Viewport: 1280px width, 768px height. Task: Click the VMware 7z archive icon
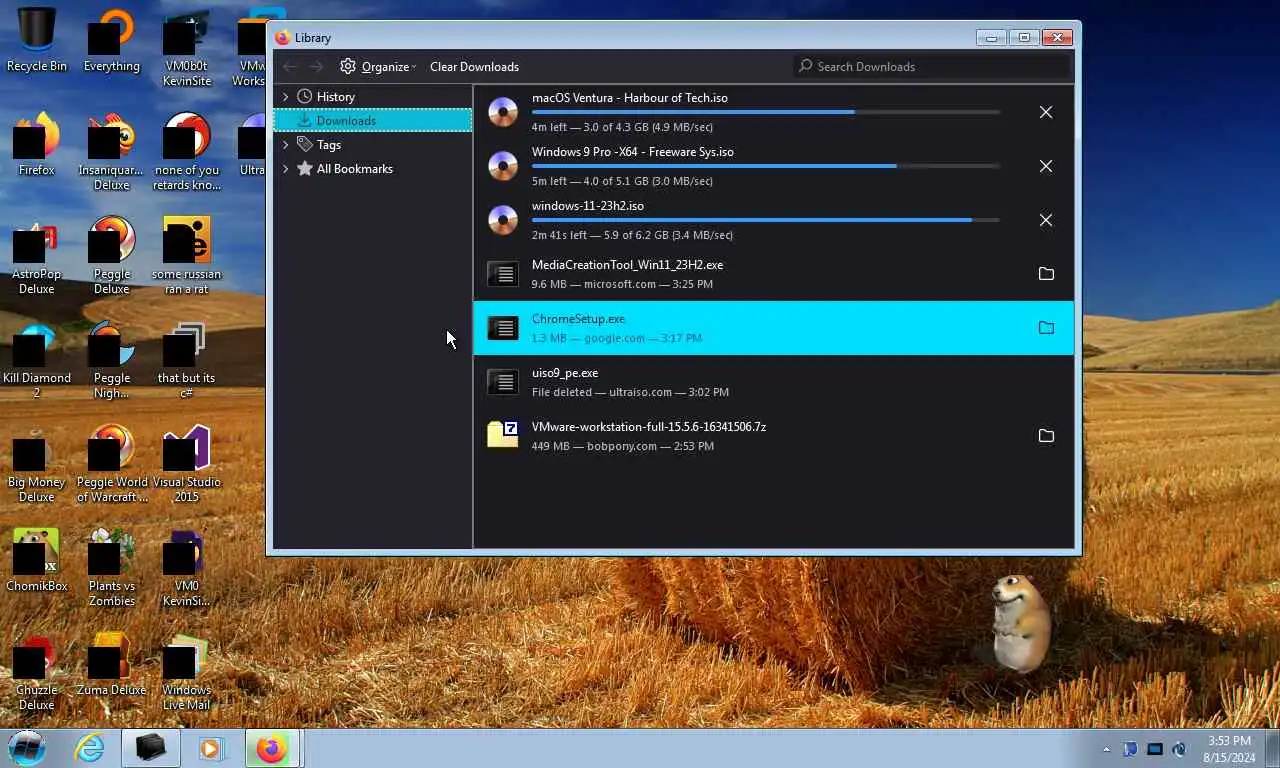click(x=503, y=434)
